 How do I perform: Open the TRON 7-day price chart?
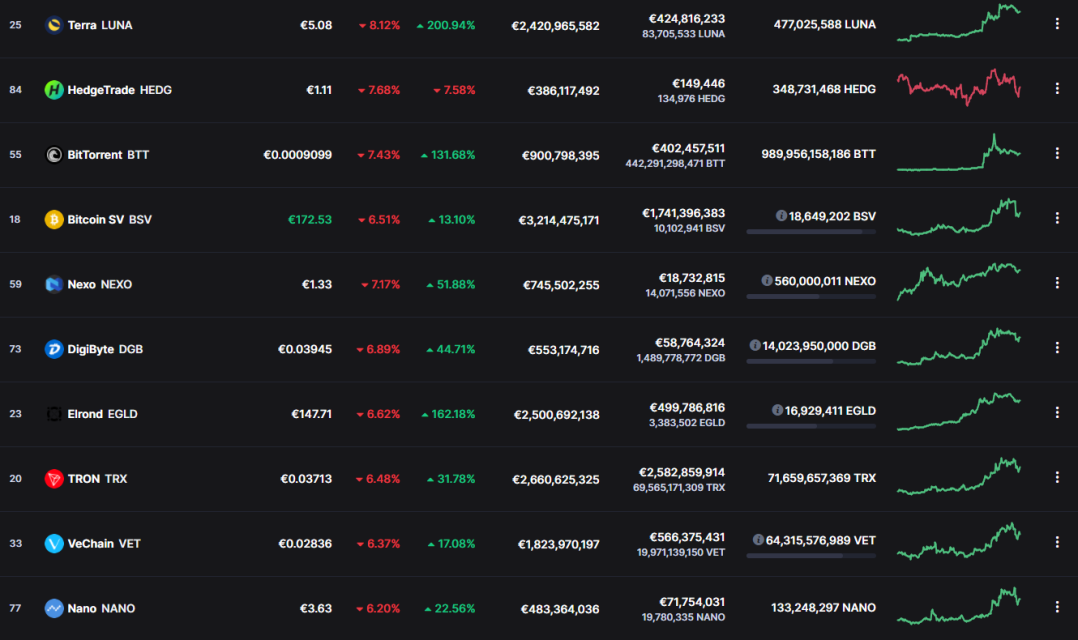(959, 476)
